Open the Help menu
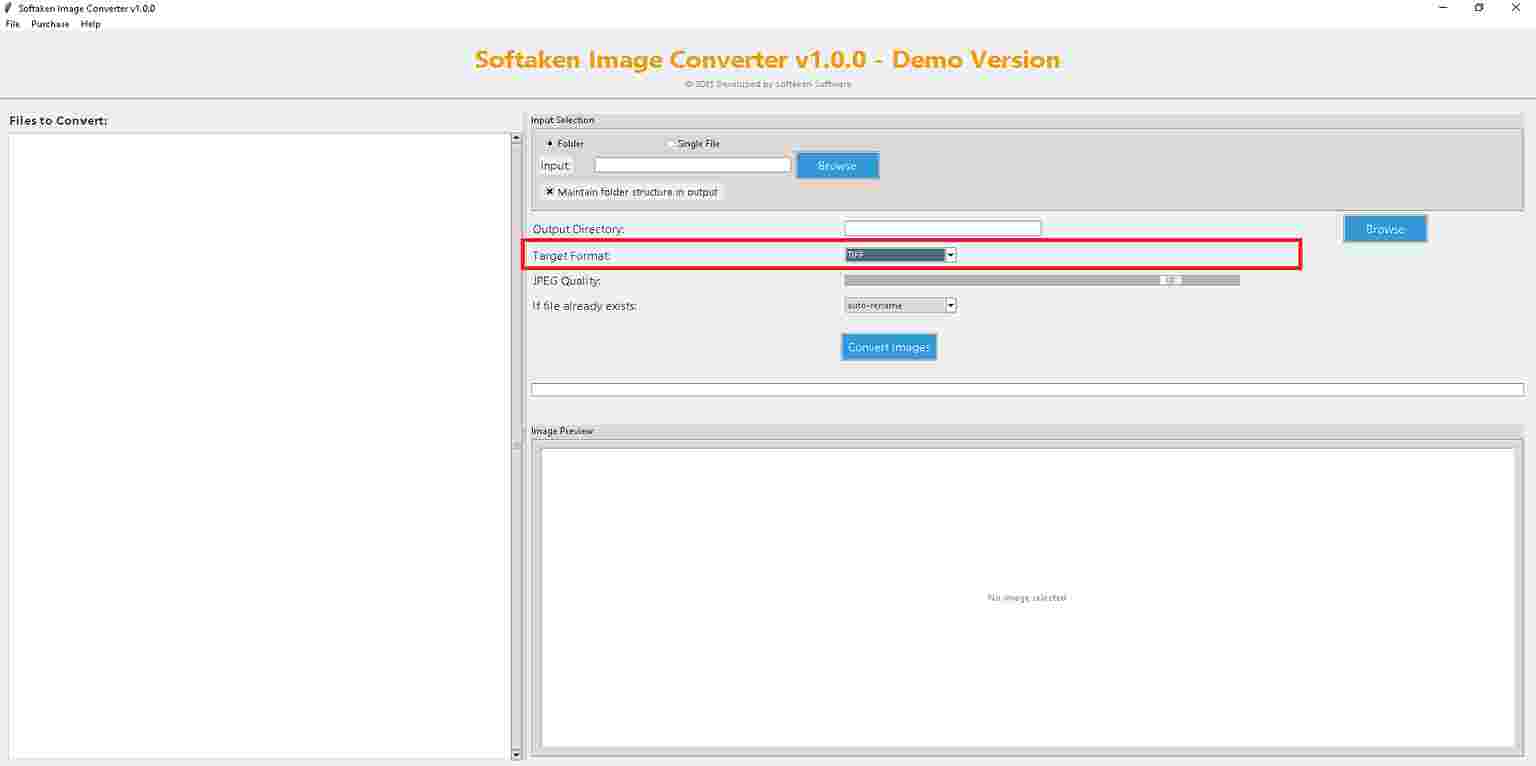 (91, 24)
